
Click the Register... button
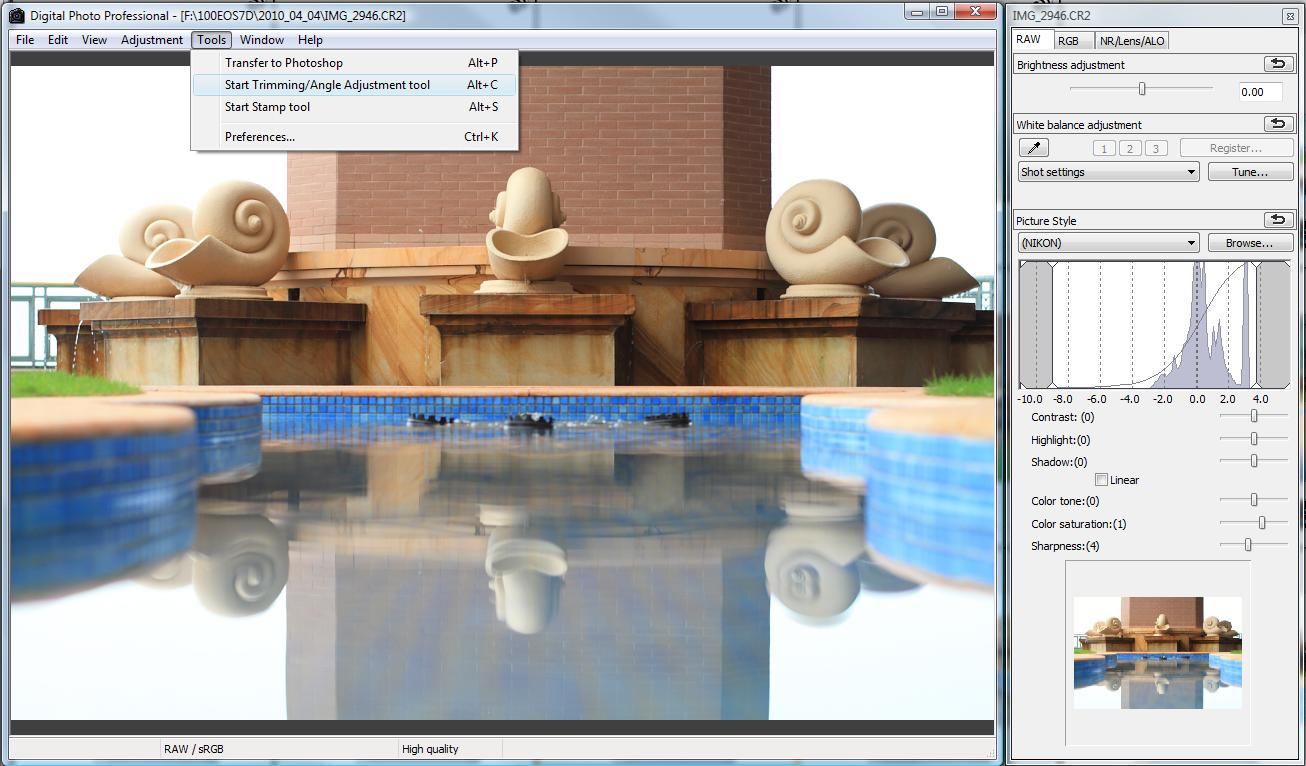click(1236, 148)
